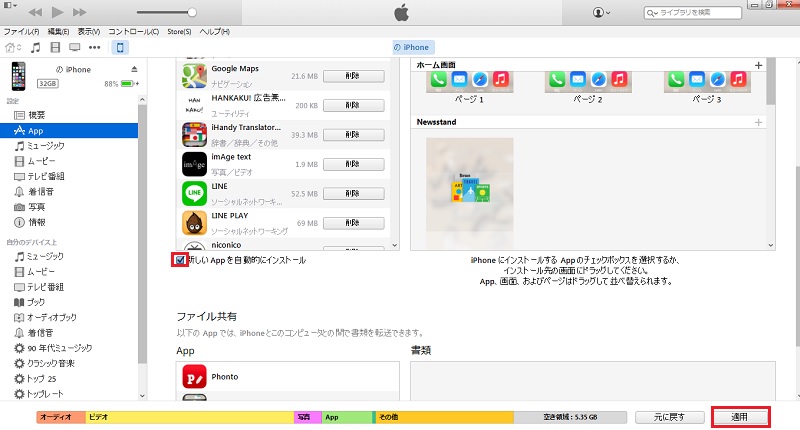Open the music note library icon
The image size is (800, 430).
click(35, 47)
